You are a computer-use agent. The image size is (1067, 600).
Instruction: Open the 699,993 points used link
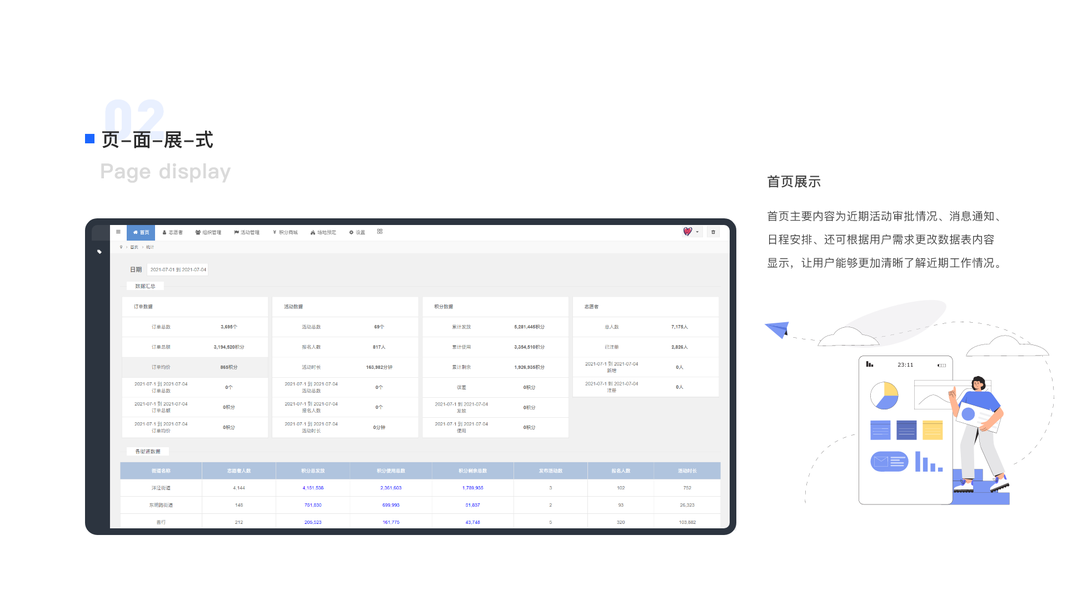pos(391,505)
